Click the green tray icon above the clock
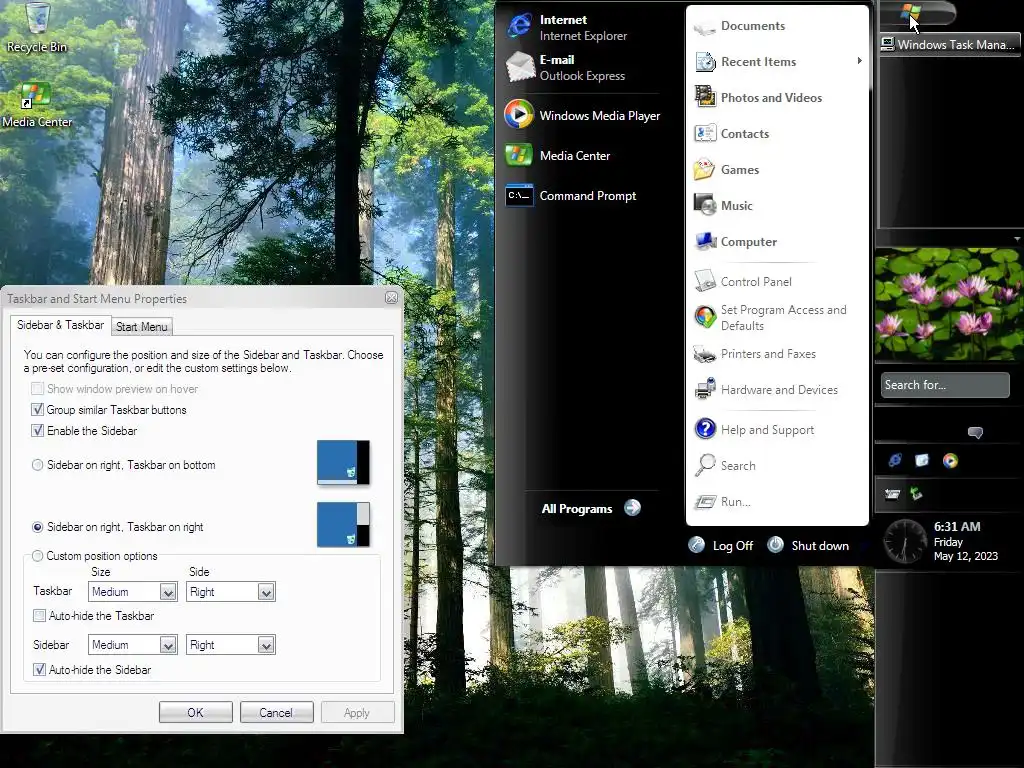1024x768 pixels. 916,494
